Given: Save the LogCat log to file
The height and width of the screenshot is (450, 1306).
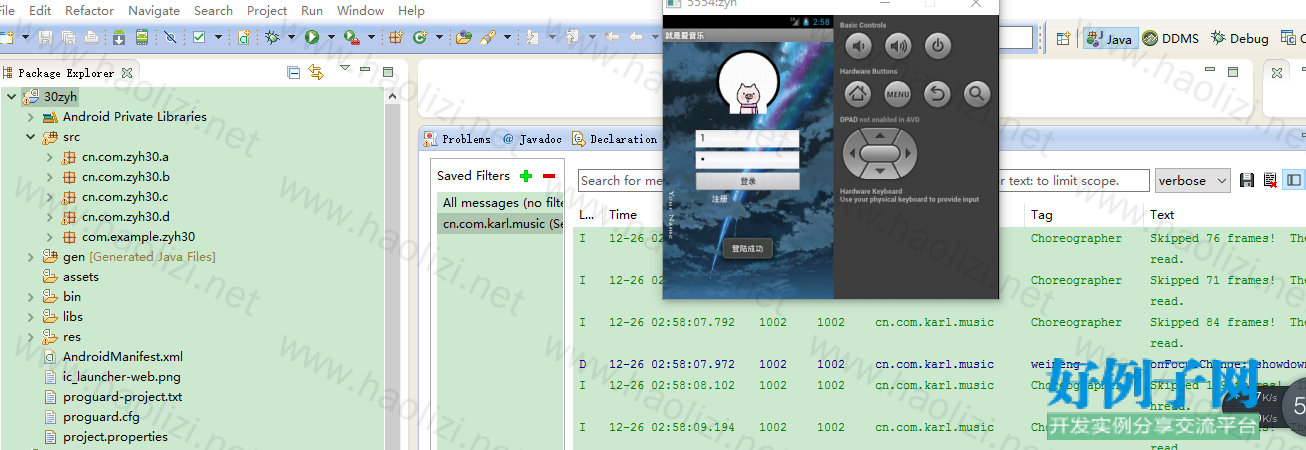Looking at the screenshot, I should pyautogui.click(x=1246, y=181).
